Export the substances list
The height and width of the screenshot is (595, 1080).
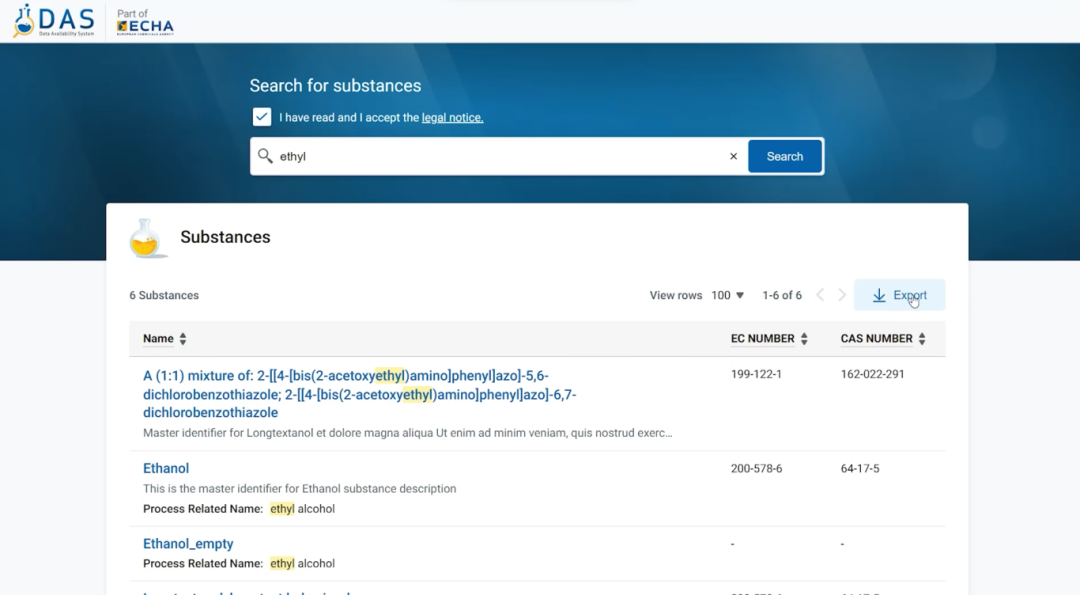click(x=899, y=295)
